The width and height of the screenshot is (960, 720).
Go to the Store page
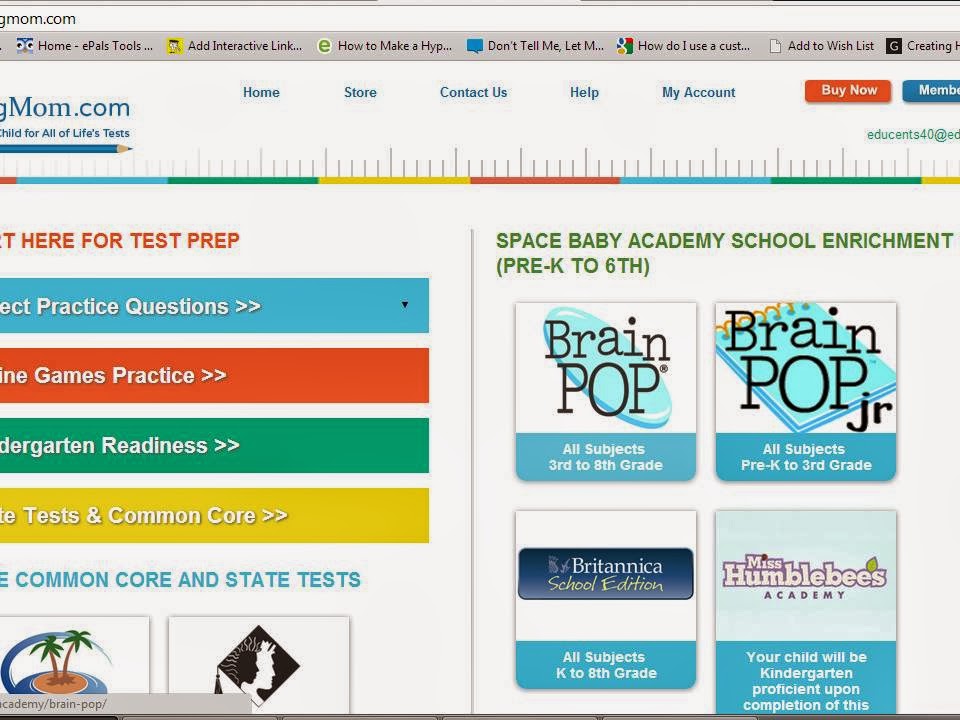tap(360, 92)
